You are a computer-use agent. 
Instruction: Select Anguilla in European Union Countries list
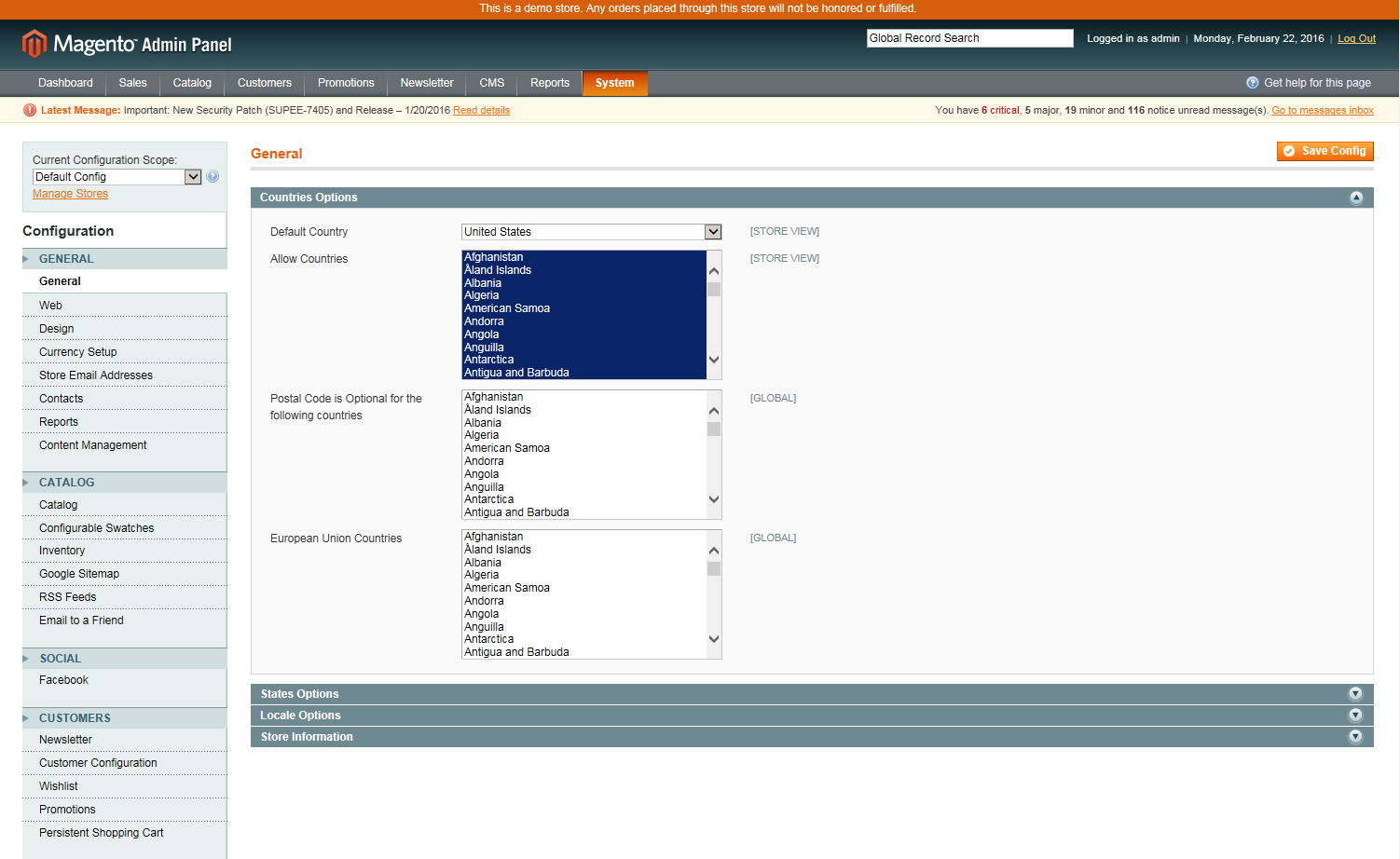[x=584, y=627]
